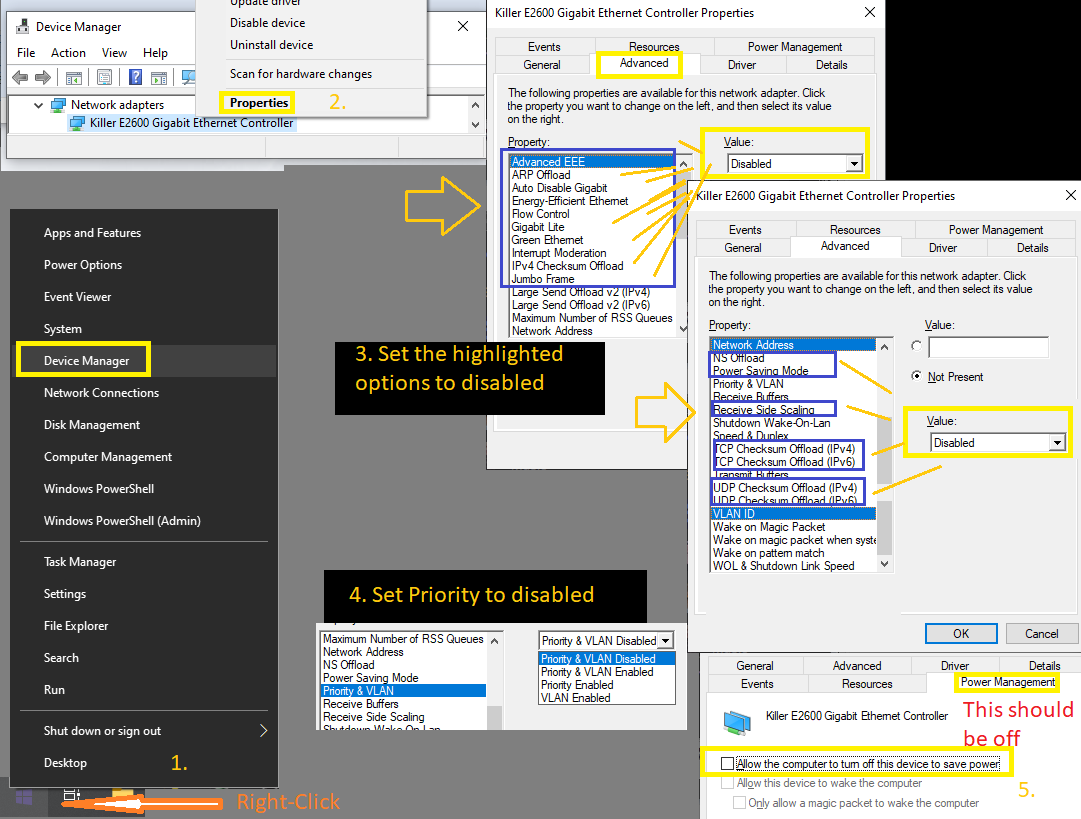Image resolution: width=1081 pixels, height=819 pixels.
Task: Uncheck 'Allow the computer to turn off this device'
Action: click(x=727, y=764)
